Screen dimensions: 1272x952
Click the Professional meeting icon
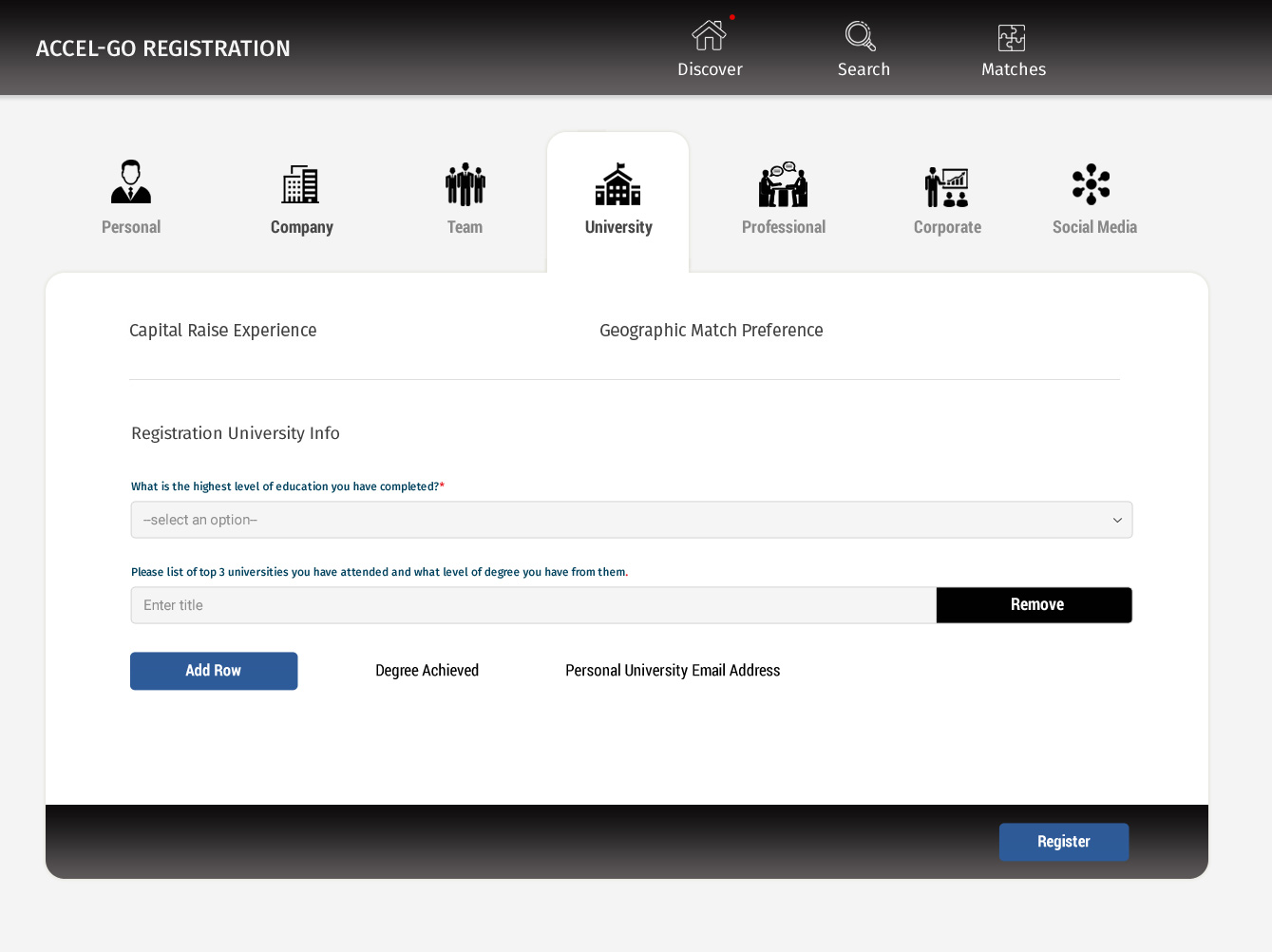(x=783, y=184)
